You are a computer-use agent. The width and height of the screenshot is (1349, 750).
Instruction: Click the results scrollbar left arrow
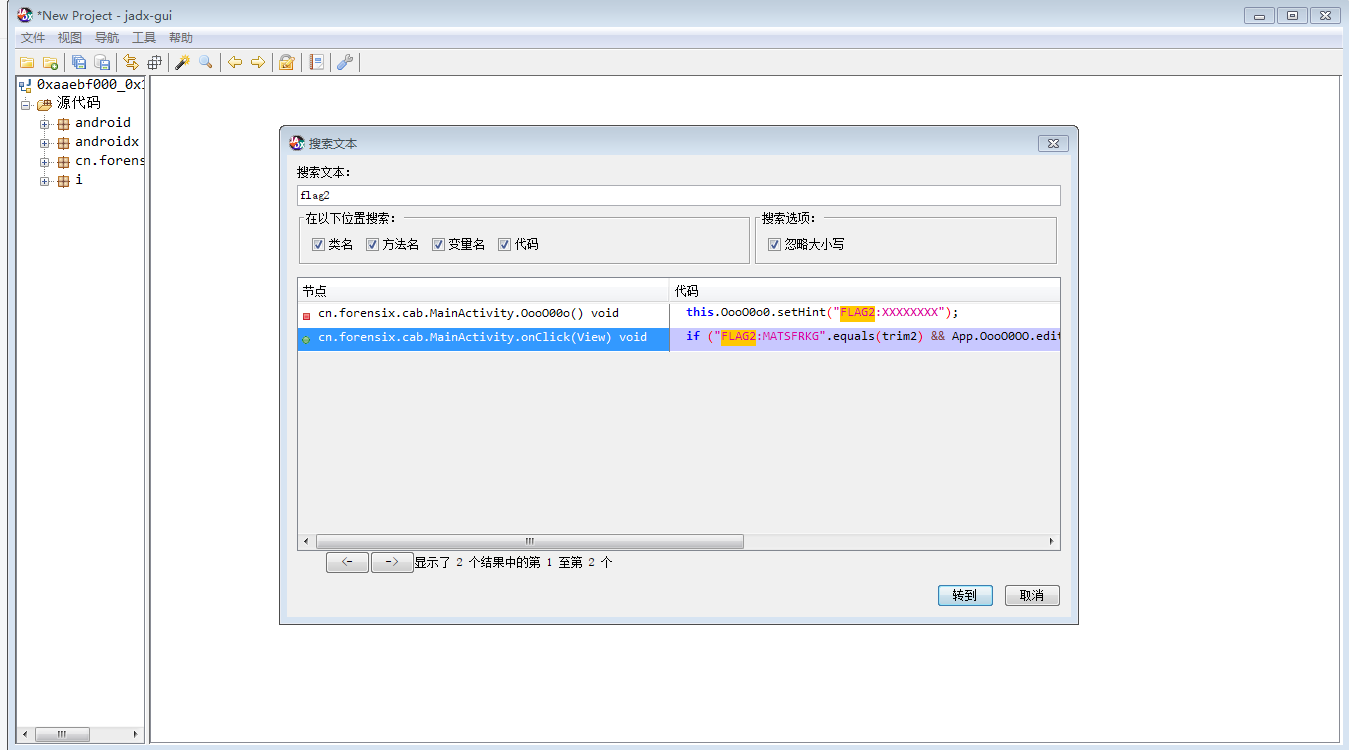pos(306,541)
